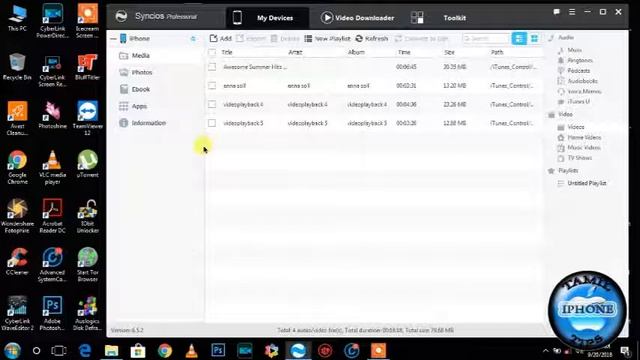Open IObit Unlocker desktop shortcut
Viewport: 640px width, 360px height.
point(87,216)
